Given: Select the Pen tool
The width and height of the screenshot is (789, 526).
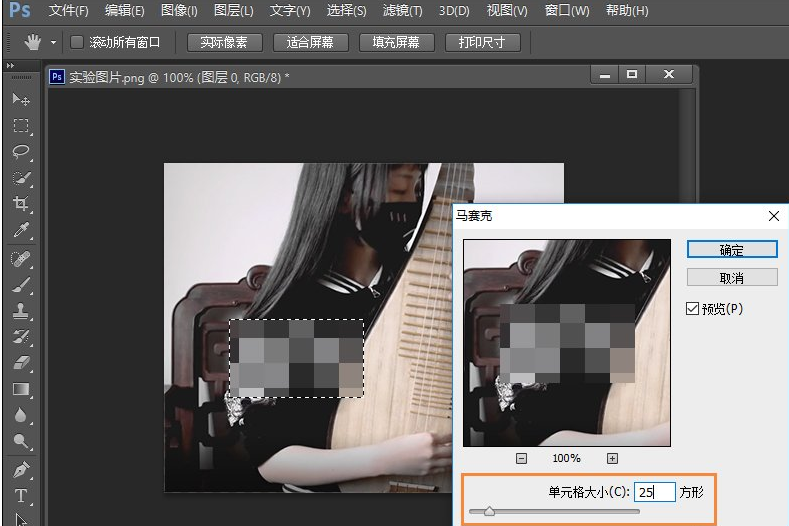Looking at the screenshot, I should (x=21, y=470).
